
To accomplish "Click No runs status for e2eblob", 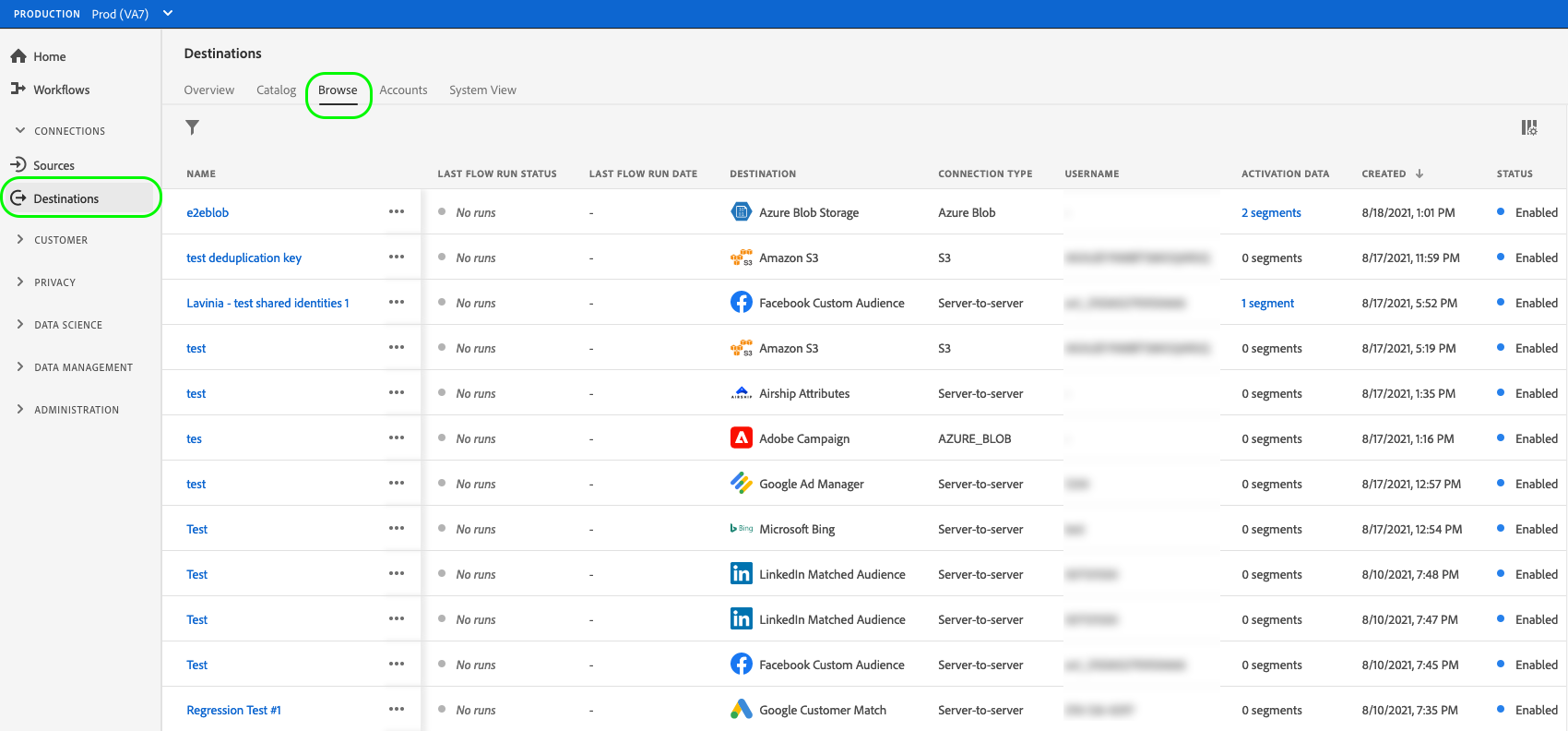I will [x=476, y=212].
